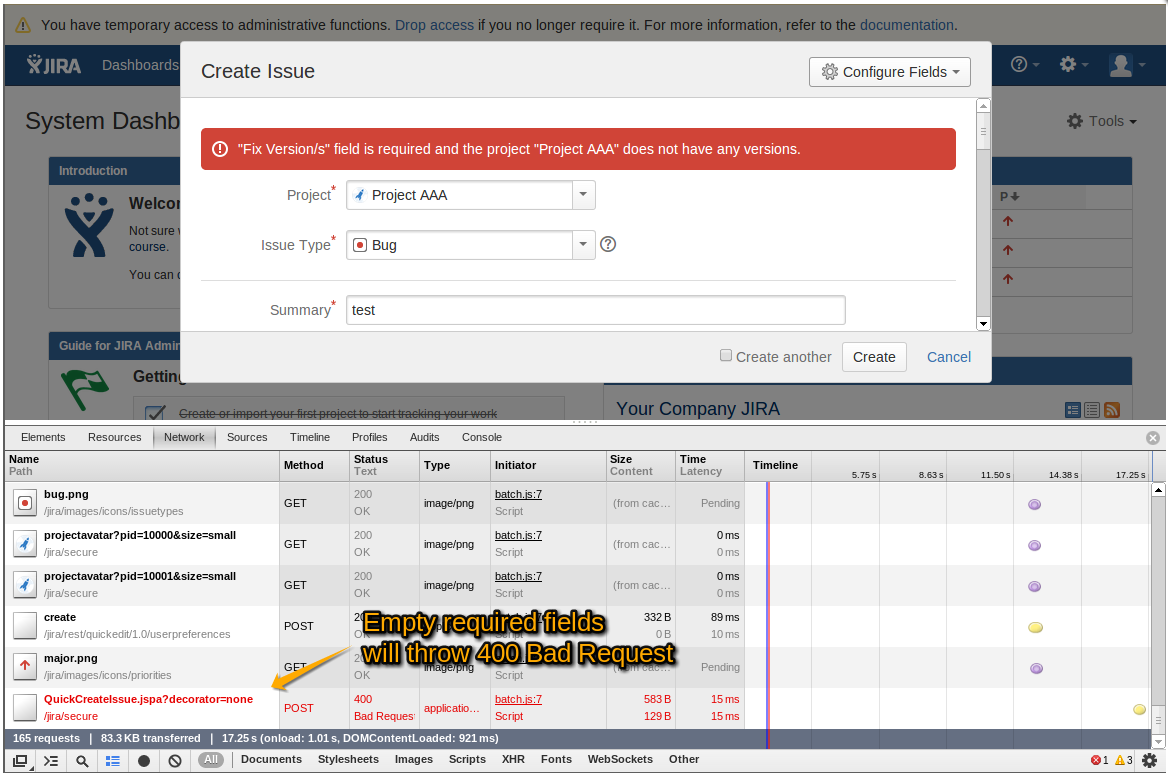Filter network by Documents
The width and height of the screenshot is (1168, 777).
click(x=271, y=760)
